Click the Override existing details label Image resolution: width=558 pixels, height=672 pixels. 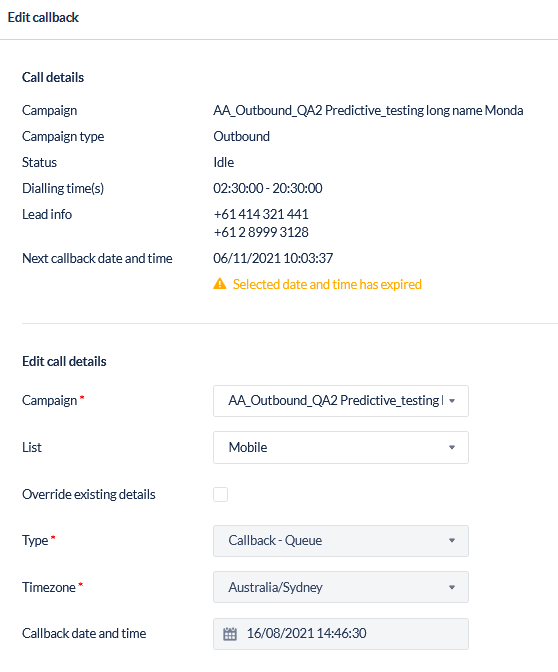click(x=89, y=494)
